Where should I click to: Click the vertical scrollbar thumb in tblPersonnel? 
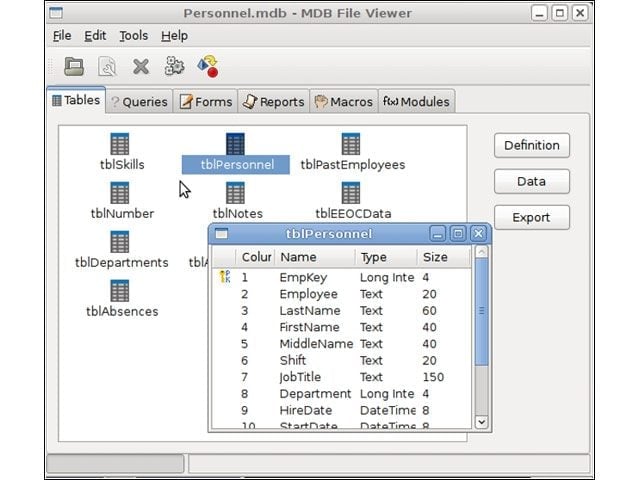click(x=482, y=311)
